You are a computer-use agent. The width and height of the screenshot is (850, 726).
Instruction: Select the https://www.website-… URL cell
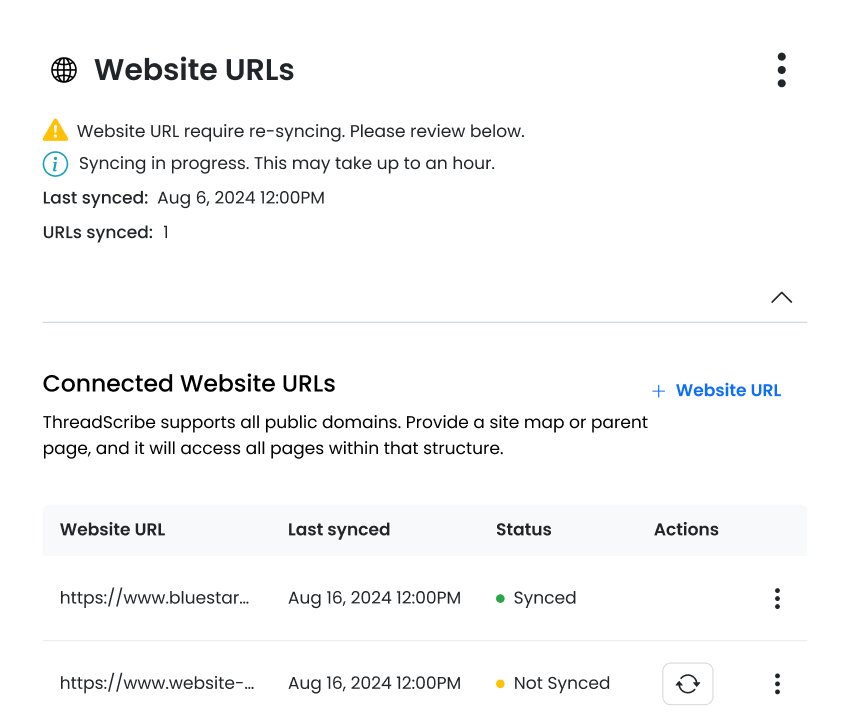pyautogui.click(x=157, y=684)
